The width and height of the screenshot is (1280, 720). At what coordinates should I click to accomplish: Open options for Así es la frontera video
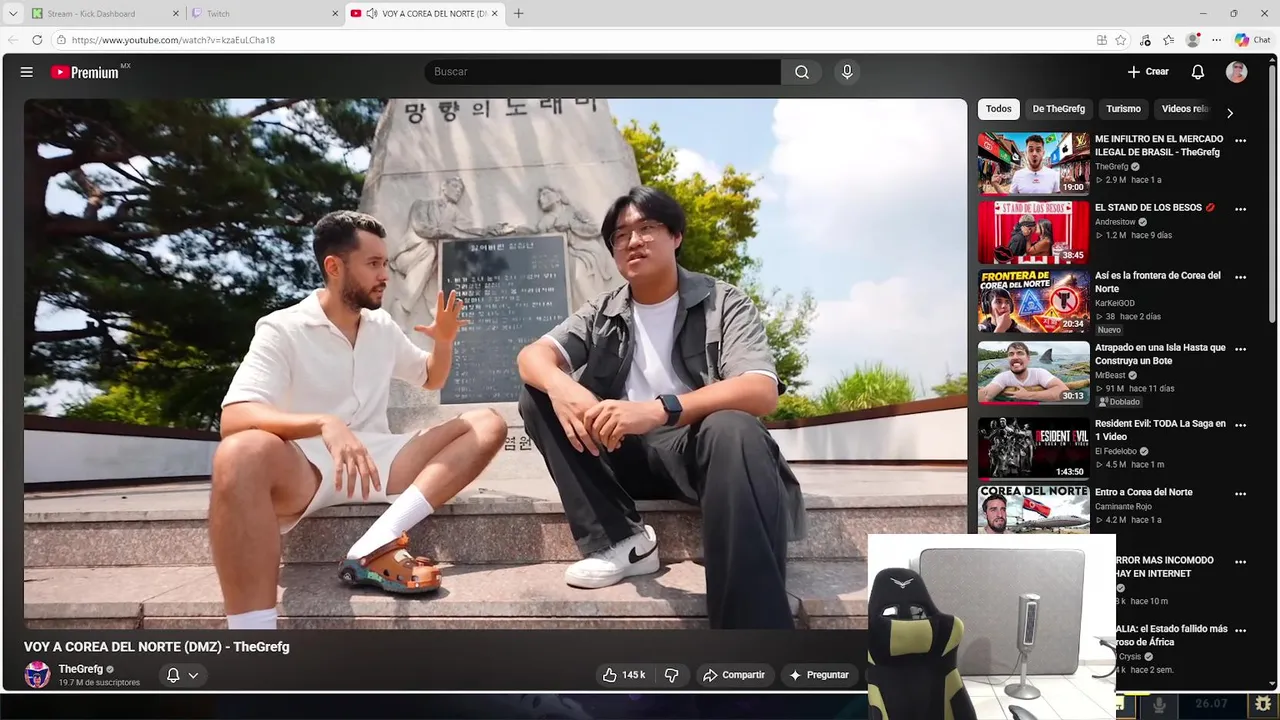[1240, 277]
